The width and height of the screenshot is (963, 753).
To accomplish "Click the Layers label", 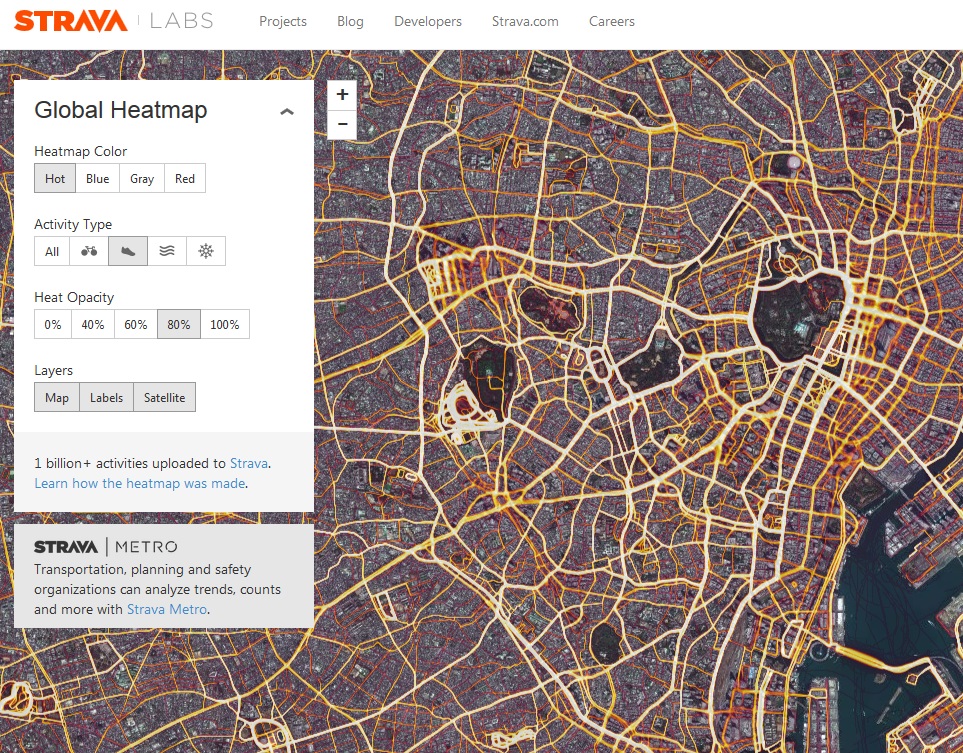I will coord(53,370).
